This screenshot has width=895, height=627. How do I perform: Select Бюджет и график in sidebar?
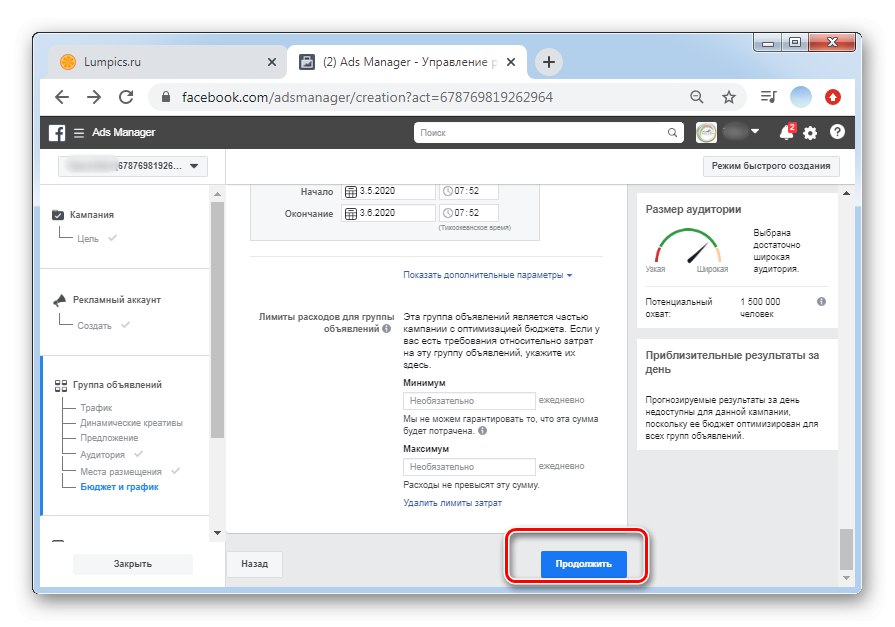click(x=119, y=487)
